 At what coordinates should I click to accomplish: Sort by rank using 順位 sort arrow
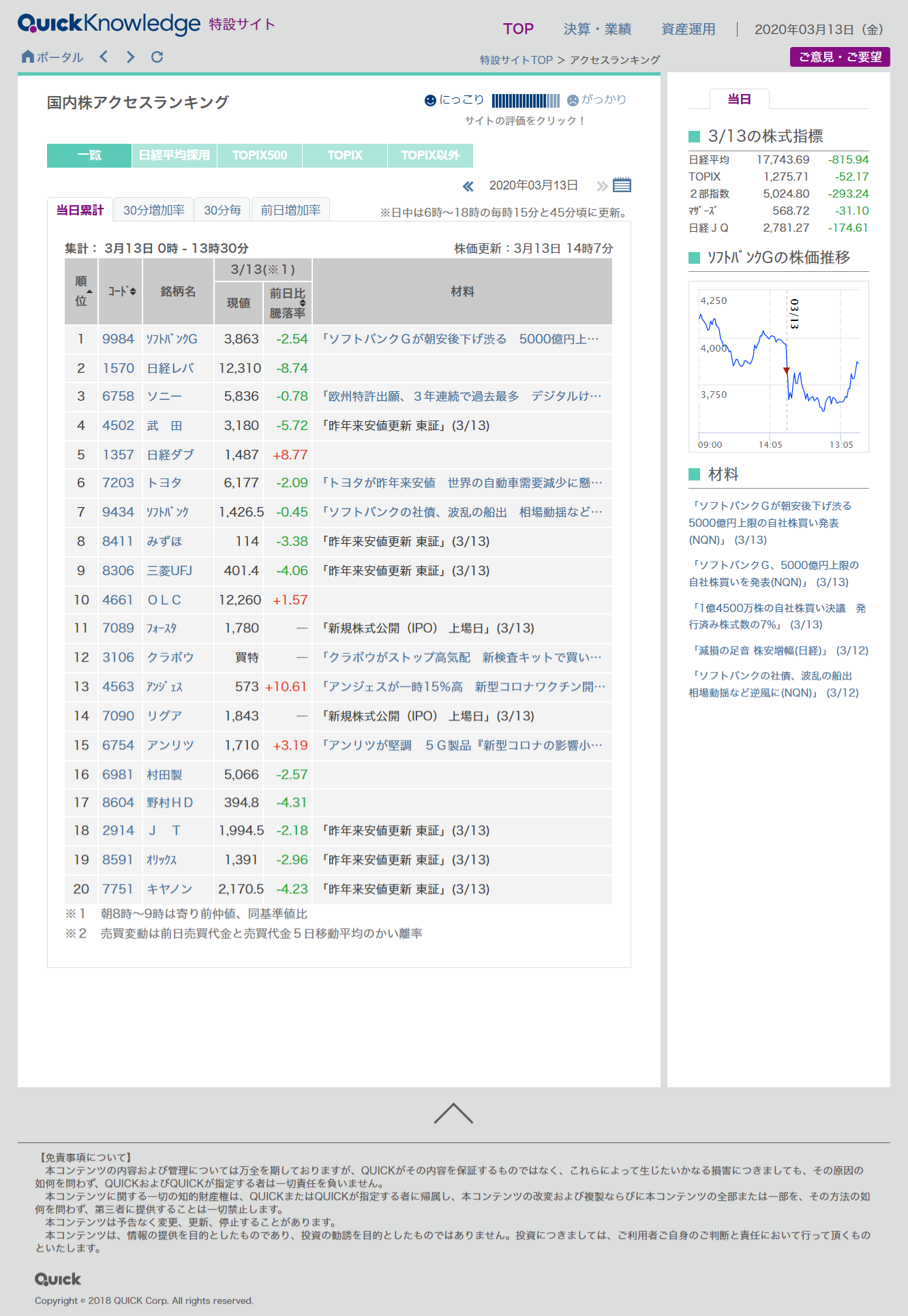tap(89, 292)
